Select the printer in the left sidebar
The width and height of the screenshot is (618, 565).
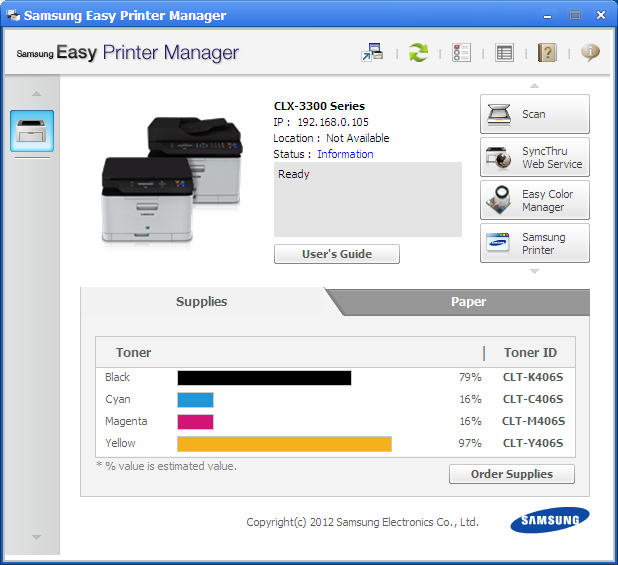click(32, 131)
